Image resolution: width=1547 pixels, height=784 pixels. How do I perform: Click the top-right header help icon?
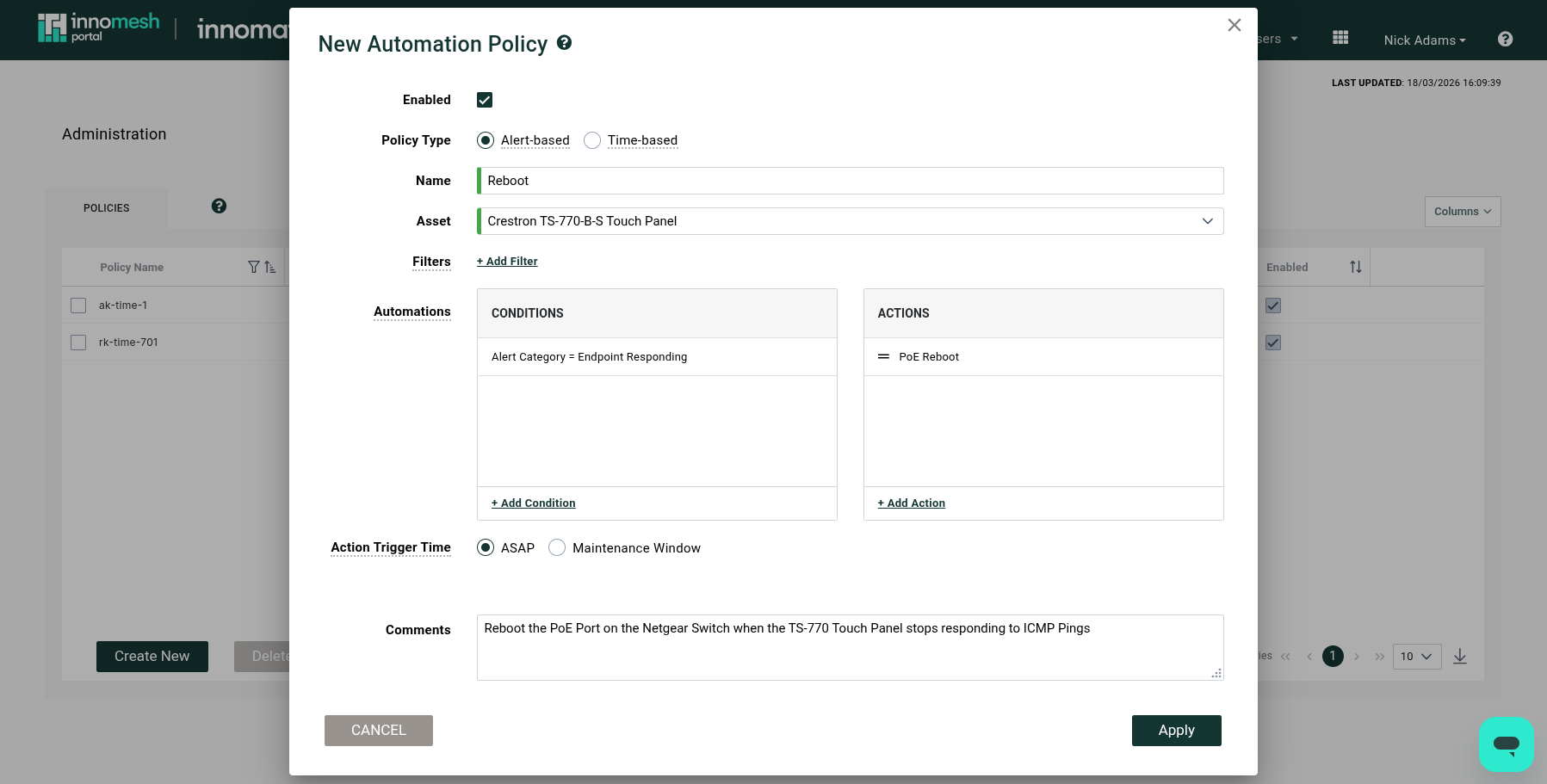[x=1505, y=40]
